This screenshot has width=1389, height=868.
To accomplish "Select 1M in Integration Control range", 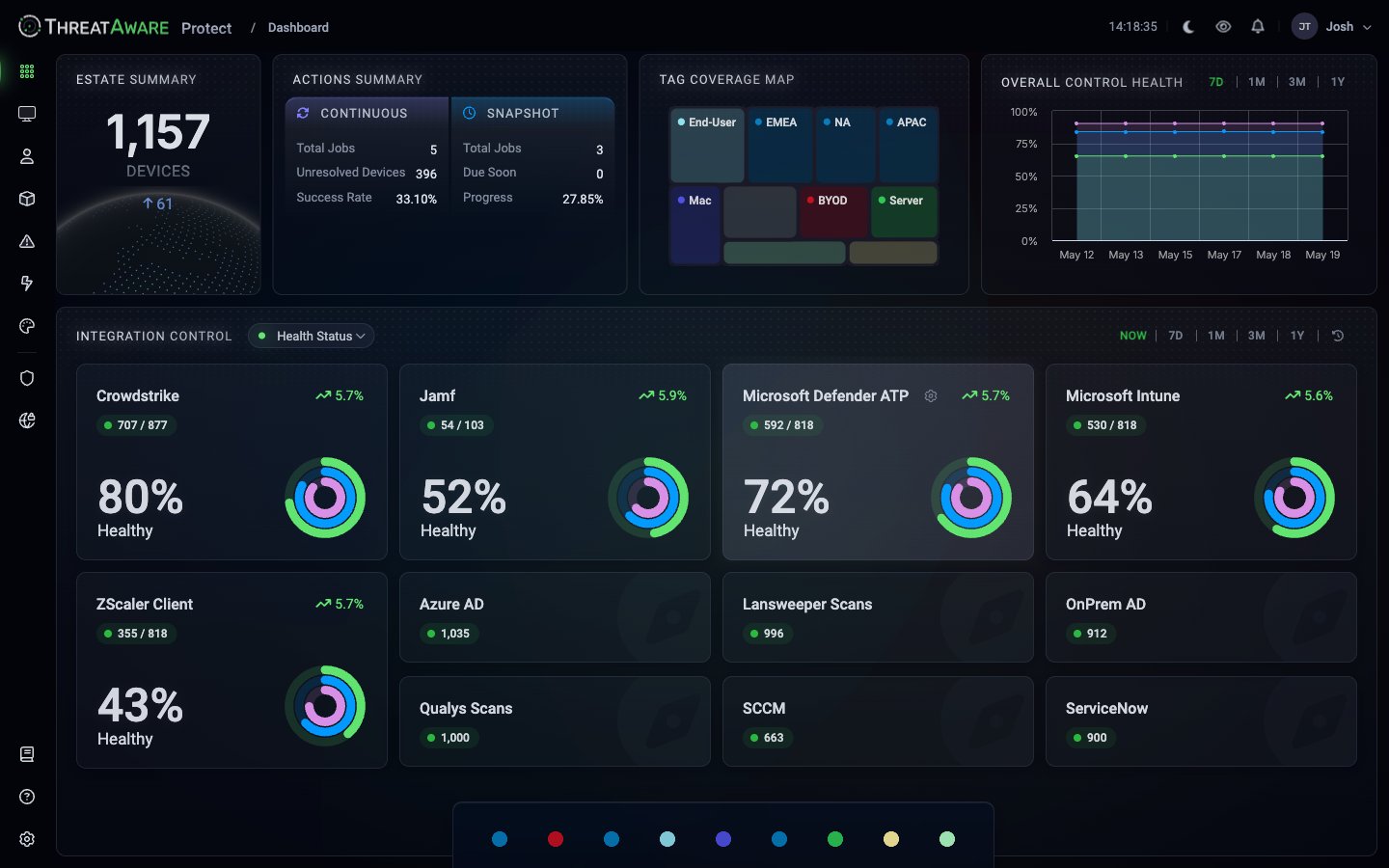I will point(1216,336).
